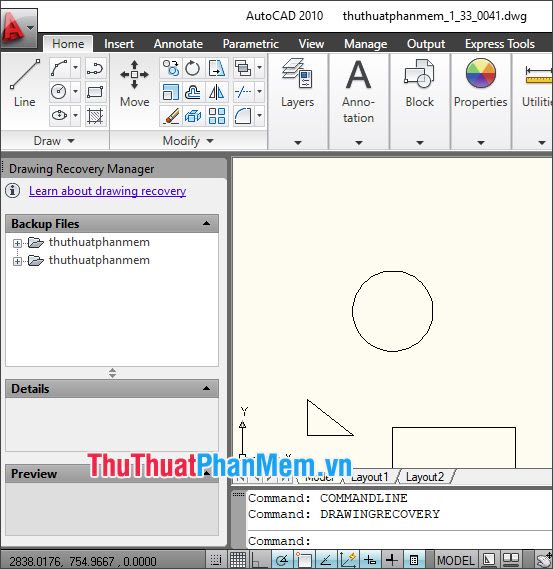Open the Ellipse tool dropdown arrow
This screenshot has height=569, width=553.
pyautogui.click(x=75, y=116)
